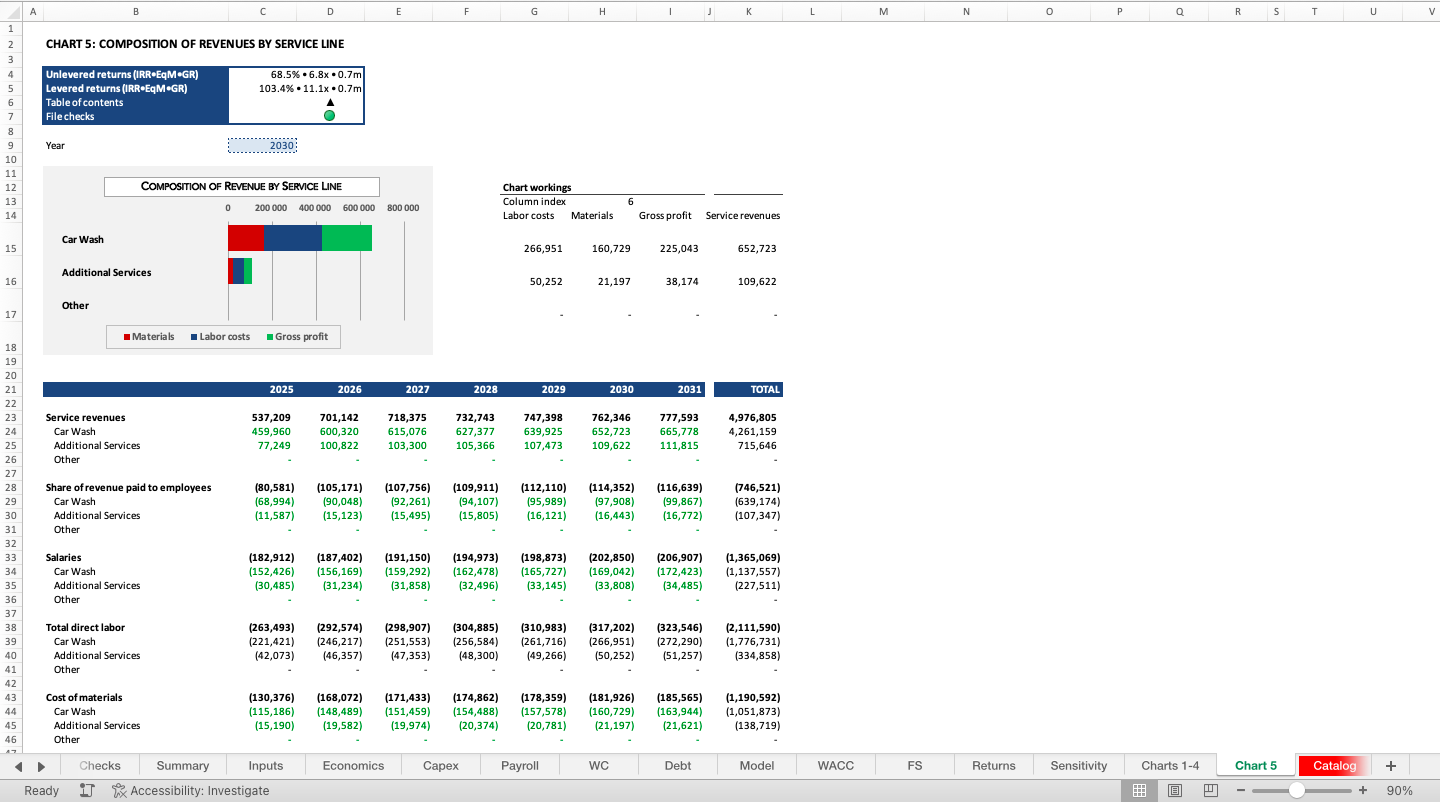1440x802 pixels.
Task: Open the Checks sheet tab
Action: (100, 766)
